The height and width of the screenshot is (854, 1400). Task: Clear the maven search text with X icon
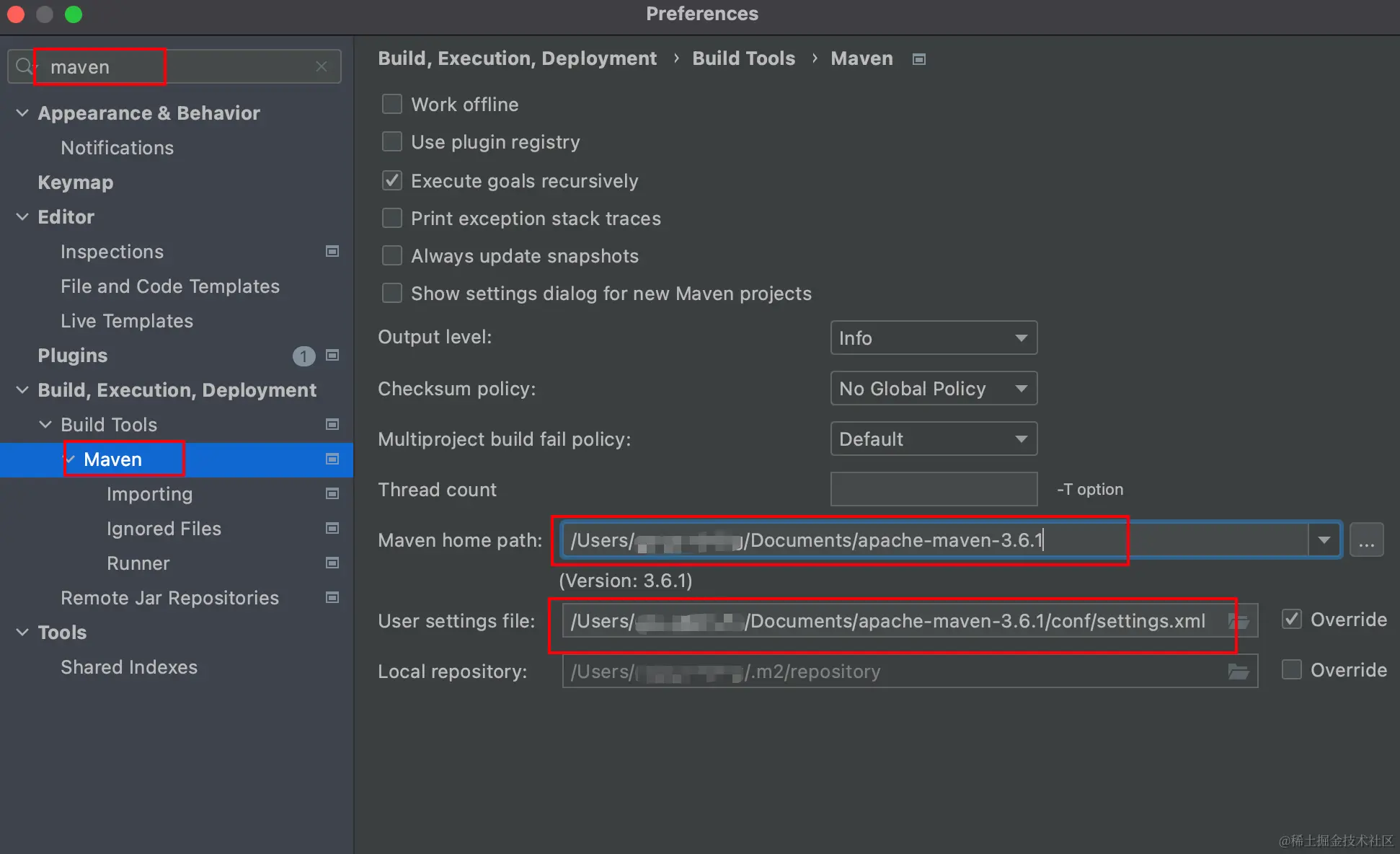point(322,66)
